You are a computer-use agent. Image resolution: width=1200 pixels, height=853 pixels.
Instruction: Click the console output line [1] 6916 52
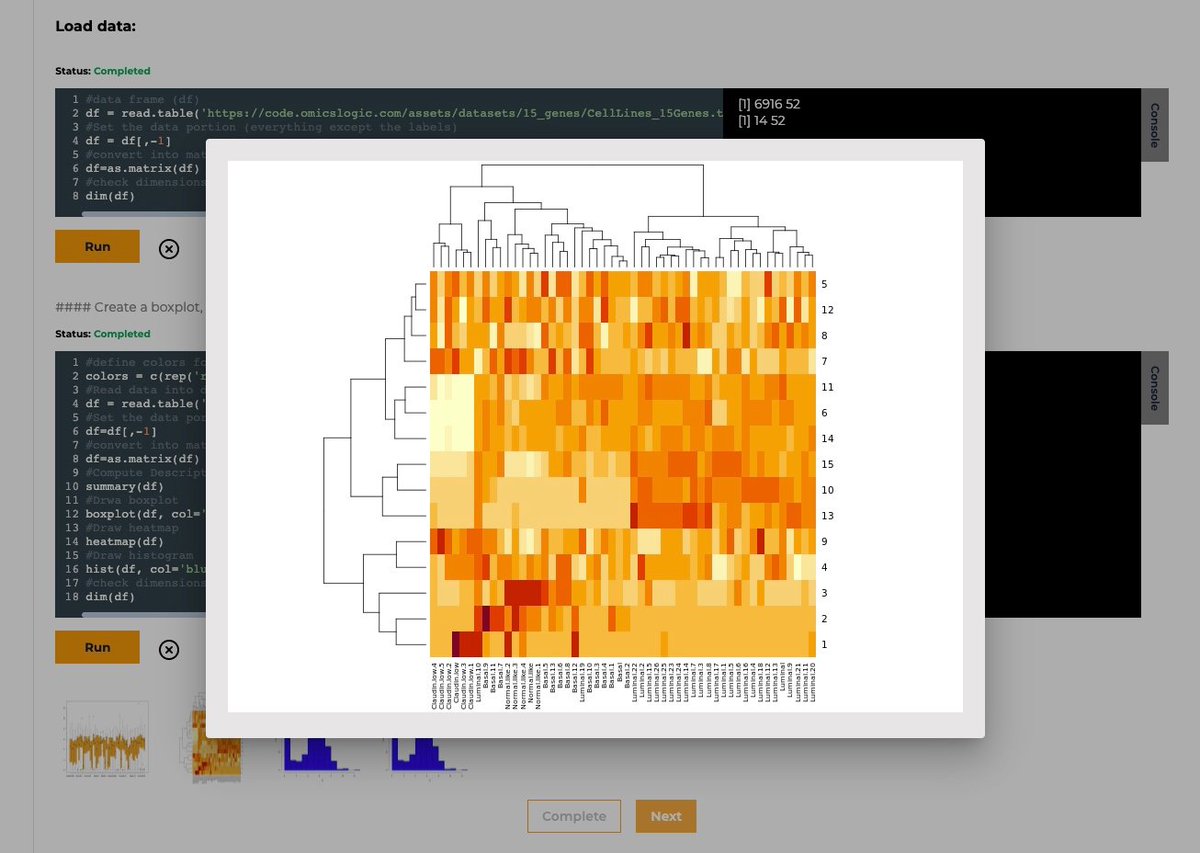pos(768,103)
